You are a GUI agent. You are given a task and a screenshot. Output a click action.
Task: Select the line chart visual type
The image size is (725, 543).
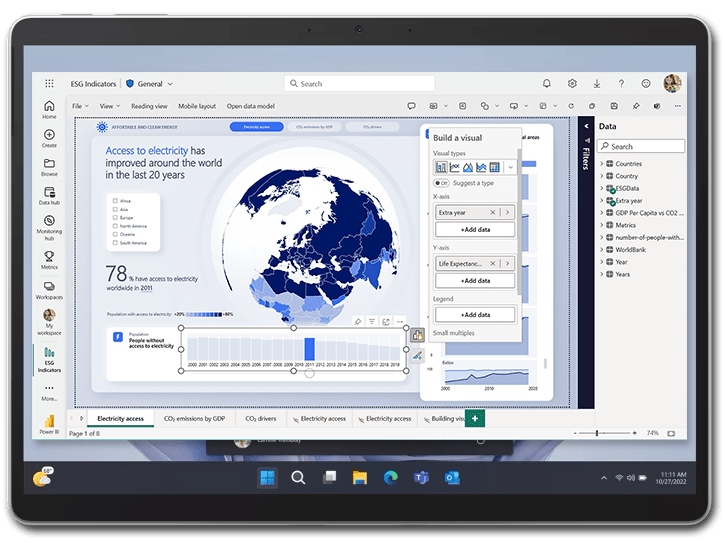click(454, 167)
